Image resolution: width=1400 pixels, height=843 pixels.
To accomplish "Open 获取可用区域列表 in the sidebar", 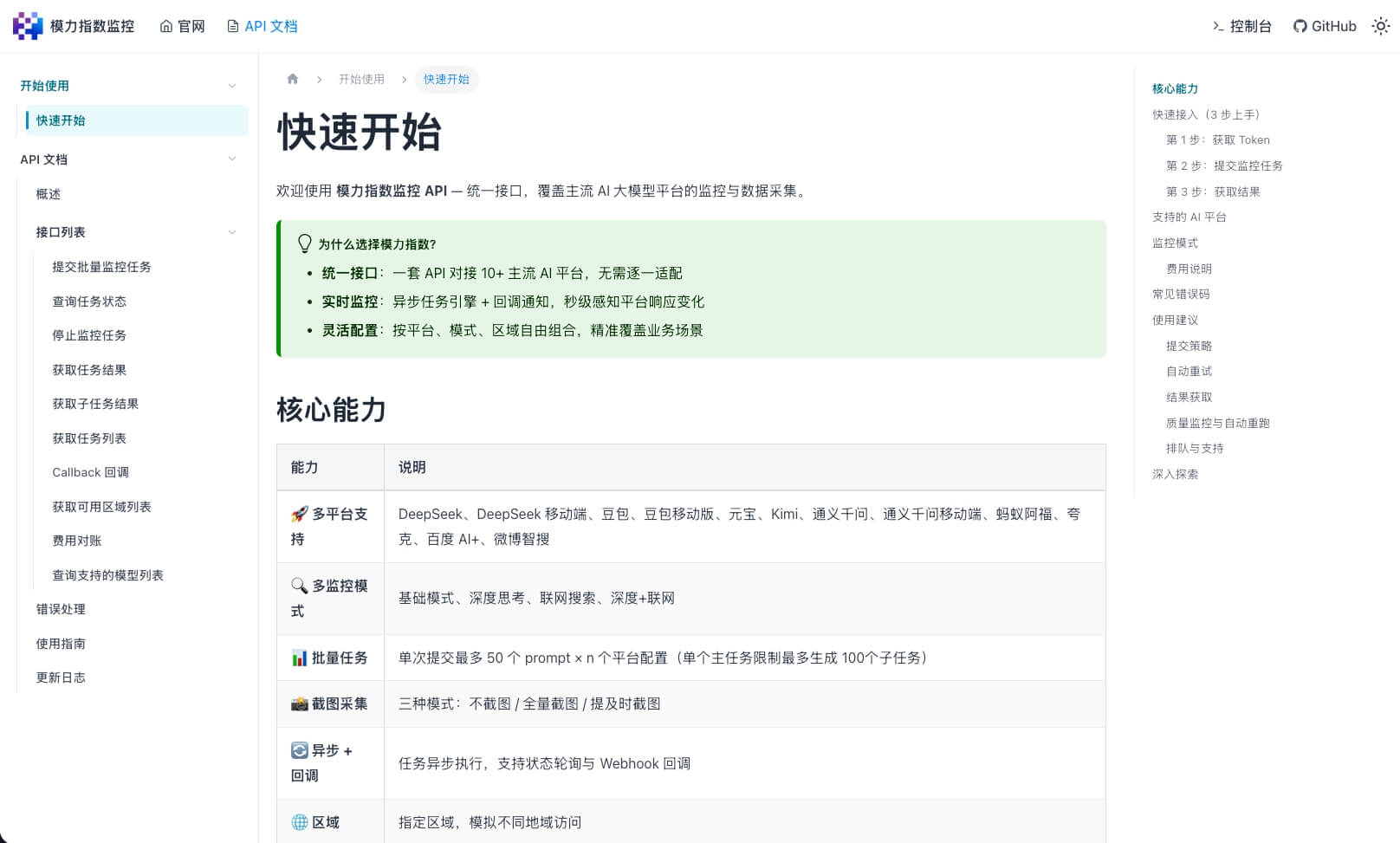I will (x=101, y=507).
